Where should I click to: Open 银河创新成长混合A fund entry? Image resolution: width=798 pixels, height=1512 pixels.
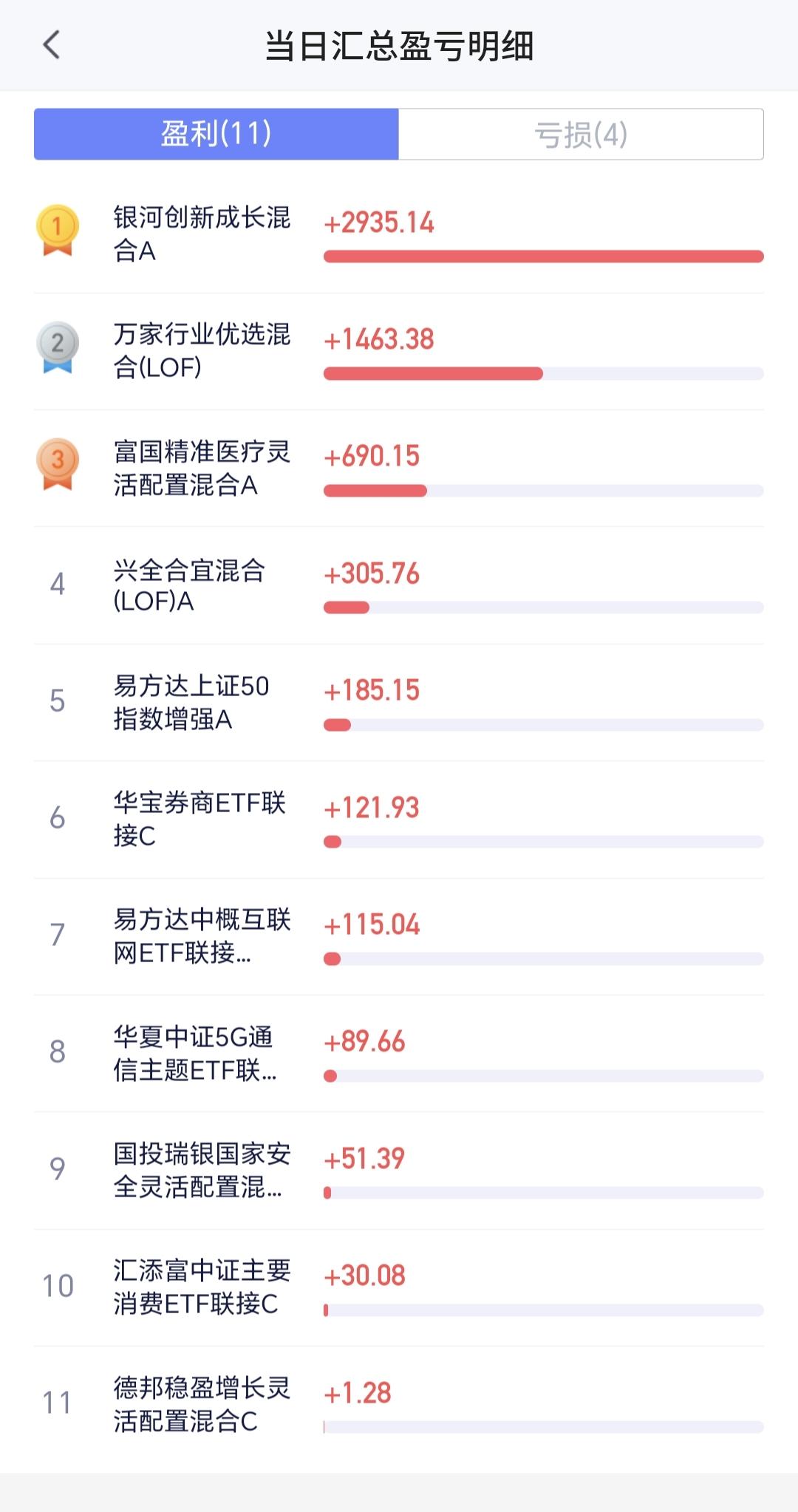coord(399,235)
